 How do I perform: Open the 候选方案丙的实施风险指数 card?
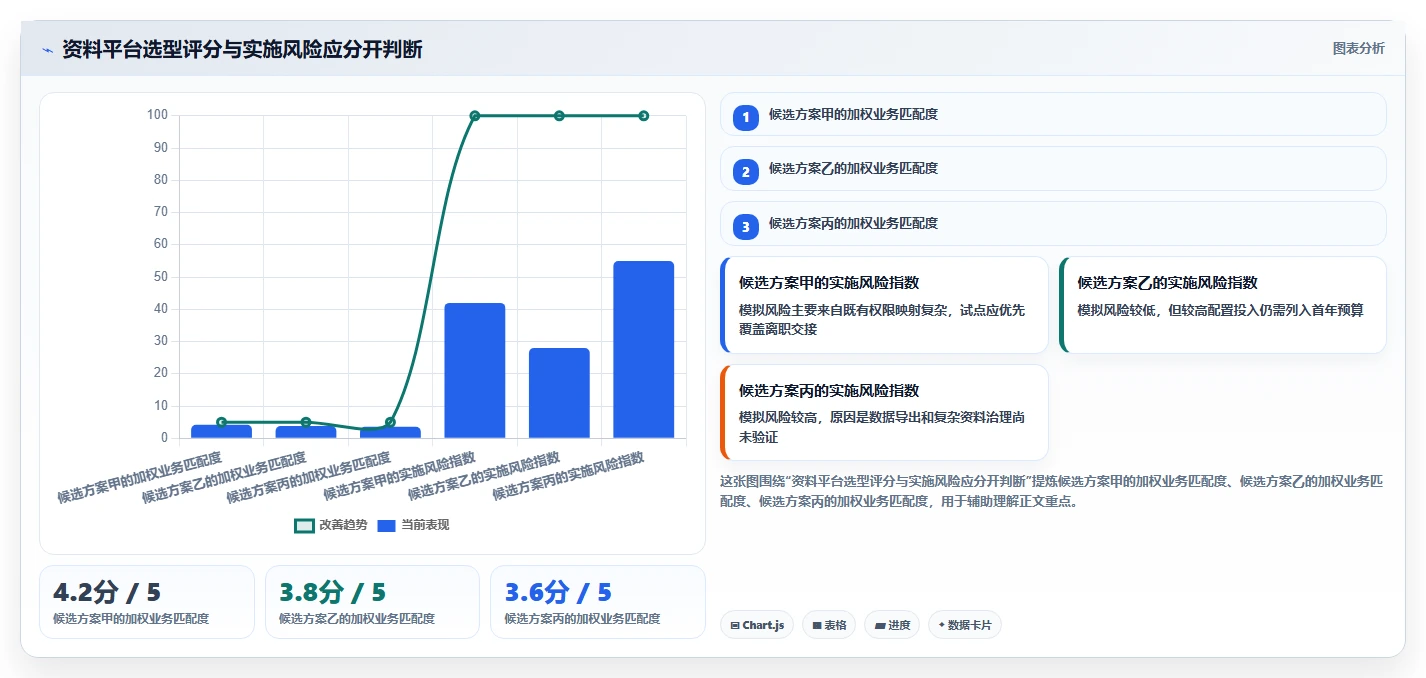[x=884, y=412]
